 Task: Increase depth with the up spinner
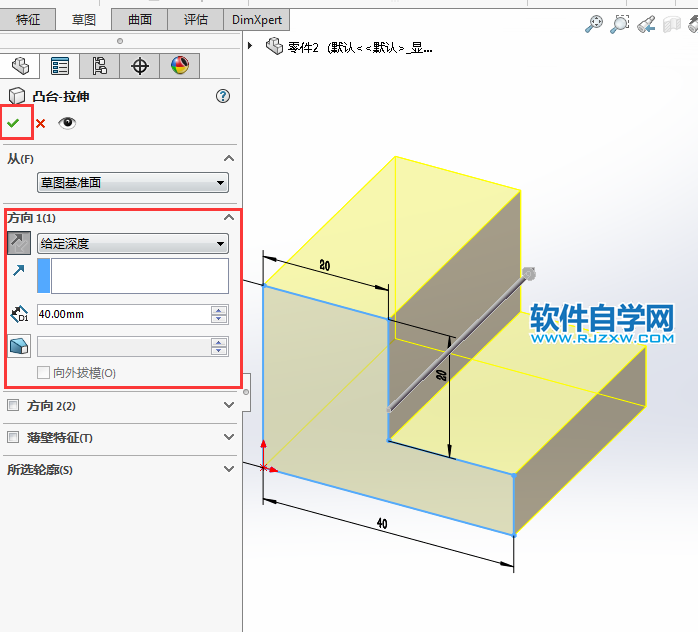point(219,310)
